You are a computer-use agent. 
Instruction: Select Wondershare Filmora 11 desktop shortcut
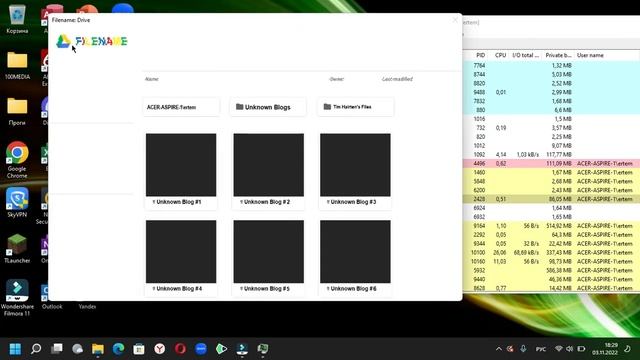pos(17,298)
